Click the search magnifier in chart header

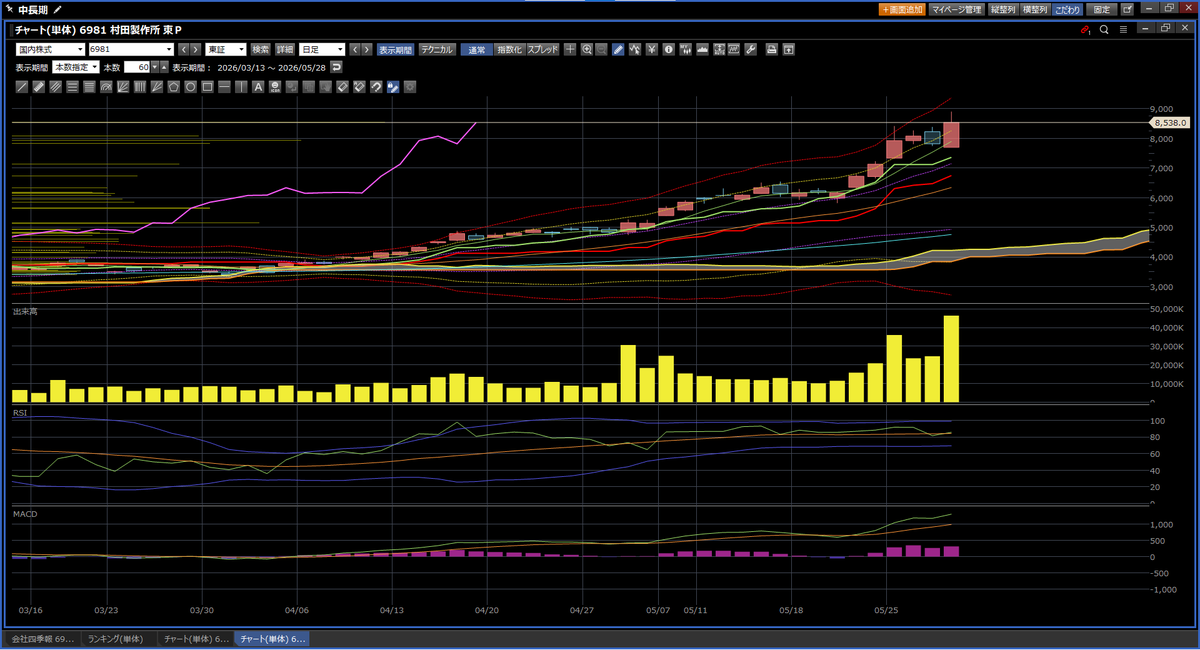[x=1104, y=29]
